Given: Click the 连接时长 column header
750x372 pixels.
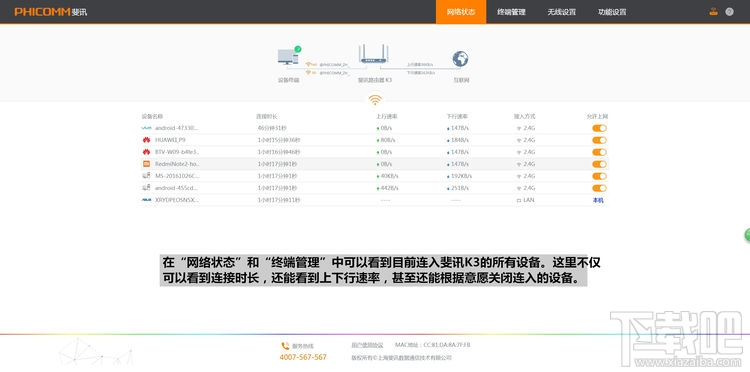Looking at the screenshot, I should [266, 116].
